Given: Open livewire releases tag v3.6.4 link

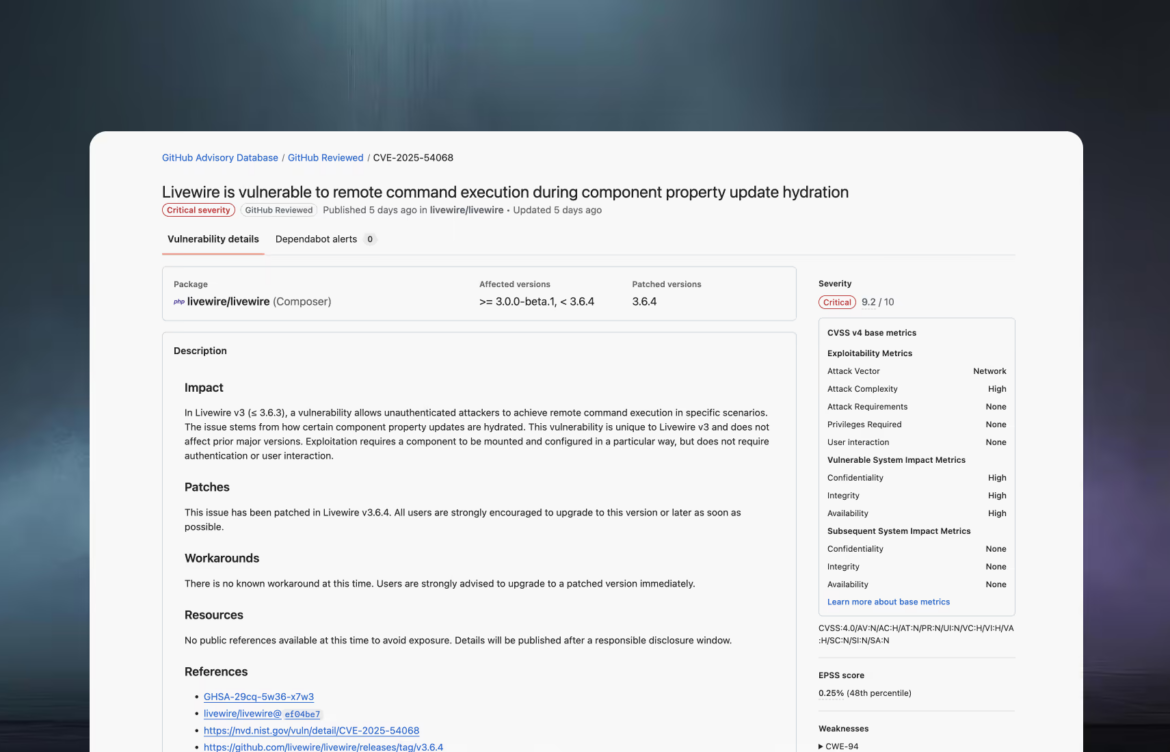Looking at the screenshot, I should [x=323, y=747].
